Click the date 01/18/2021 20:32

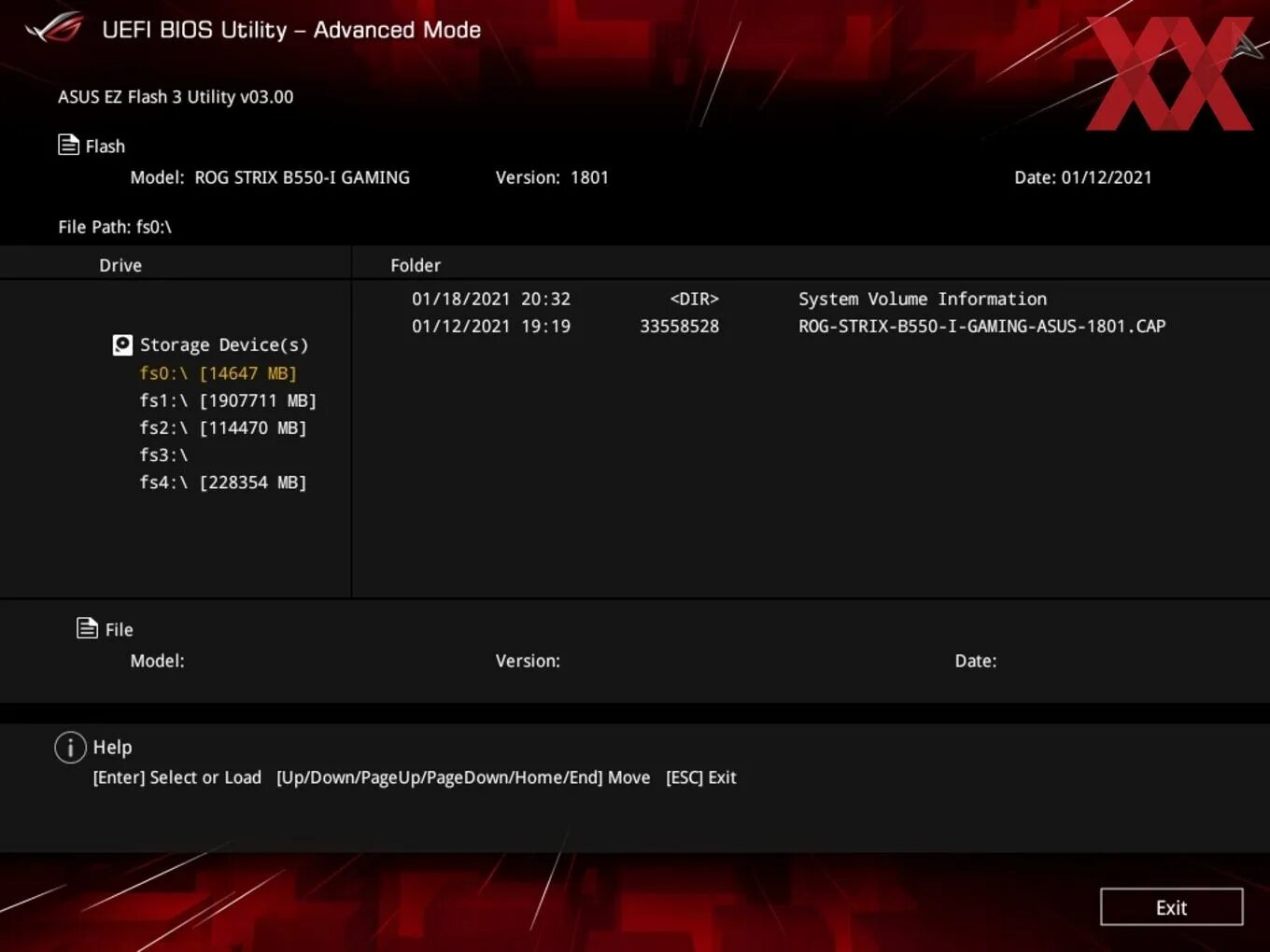(491, 299)
